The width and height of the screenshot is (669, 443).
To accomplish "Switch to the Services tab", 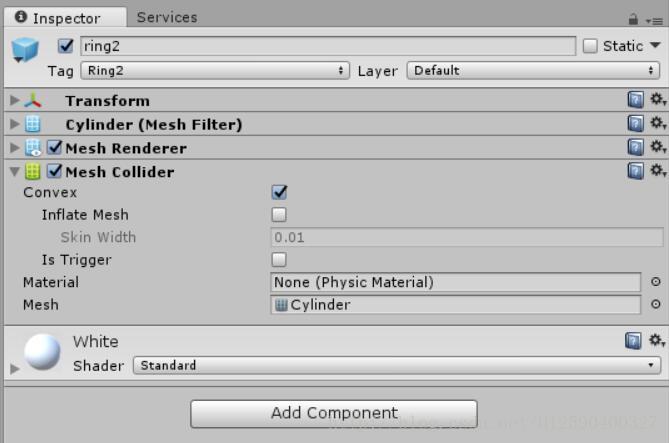I will [167, 17].
